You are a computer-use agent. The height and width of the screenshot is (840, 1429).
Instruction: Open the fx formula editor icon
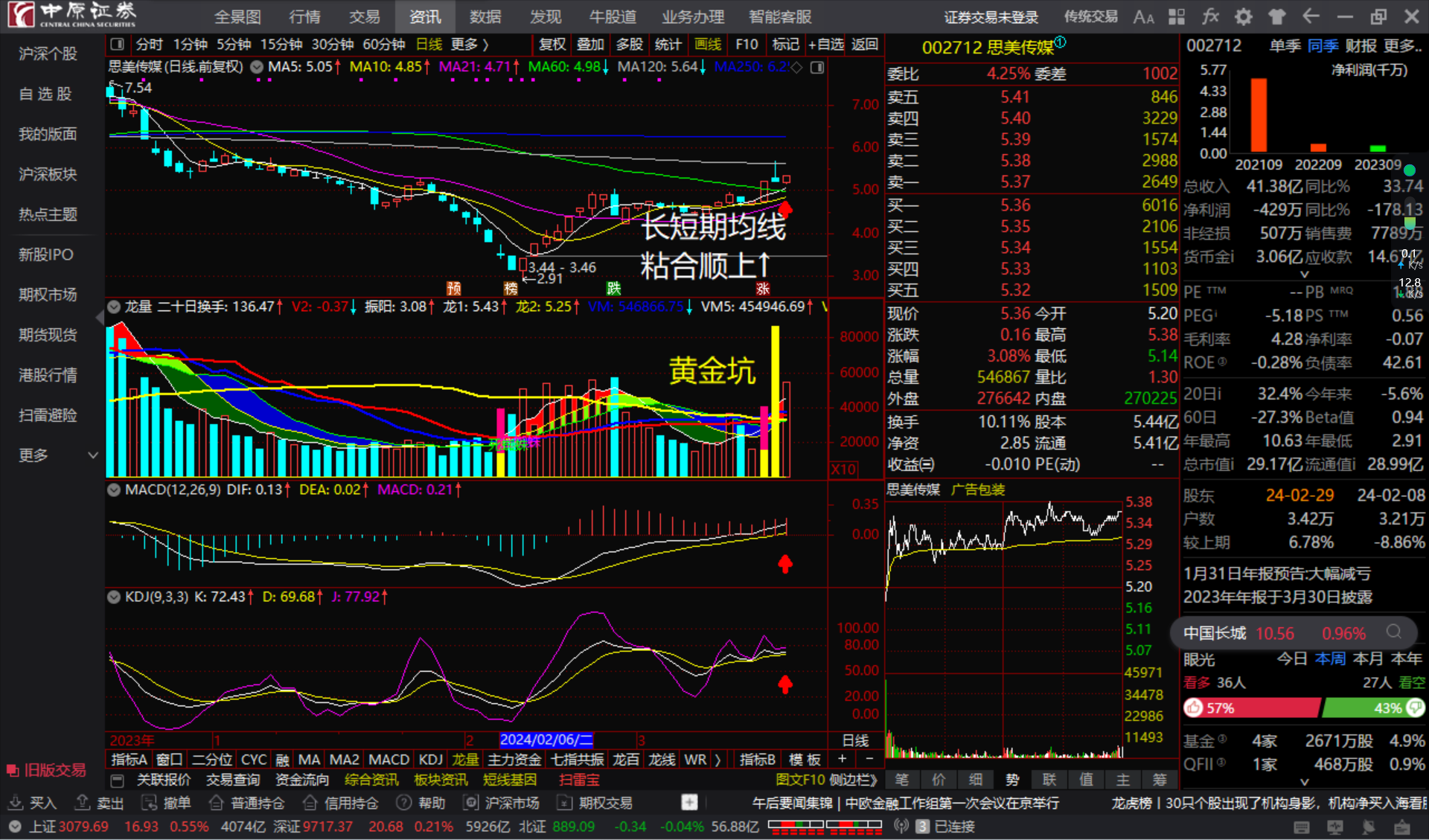(x=1211, y=16)
